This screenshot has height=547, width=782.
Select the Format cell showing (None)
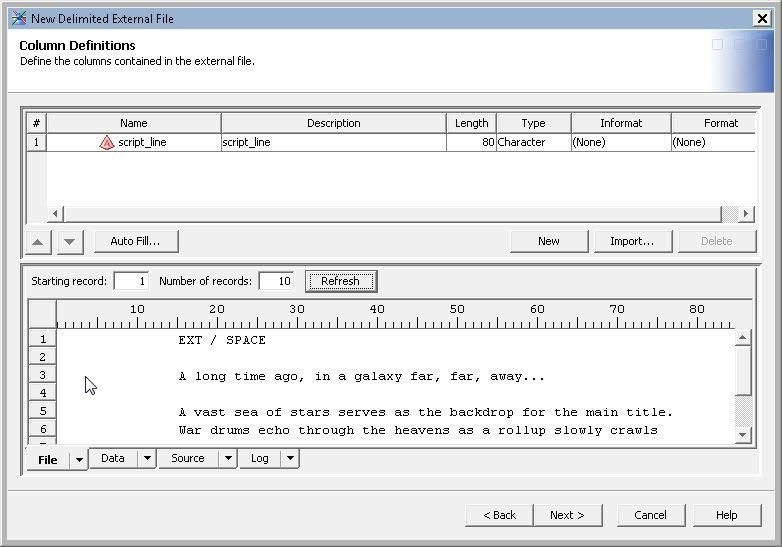(x=714, y=143)
